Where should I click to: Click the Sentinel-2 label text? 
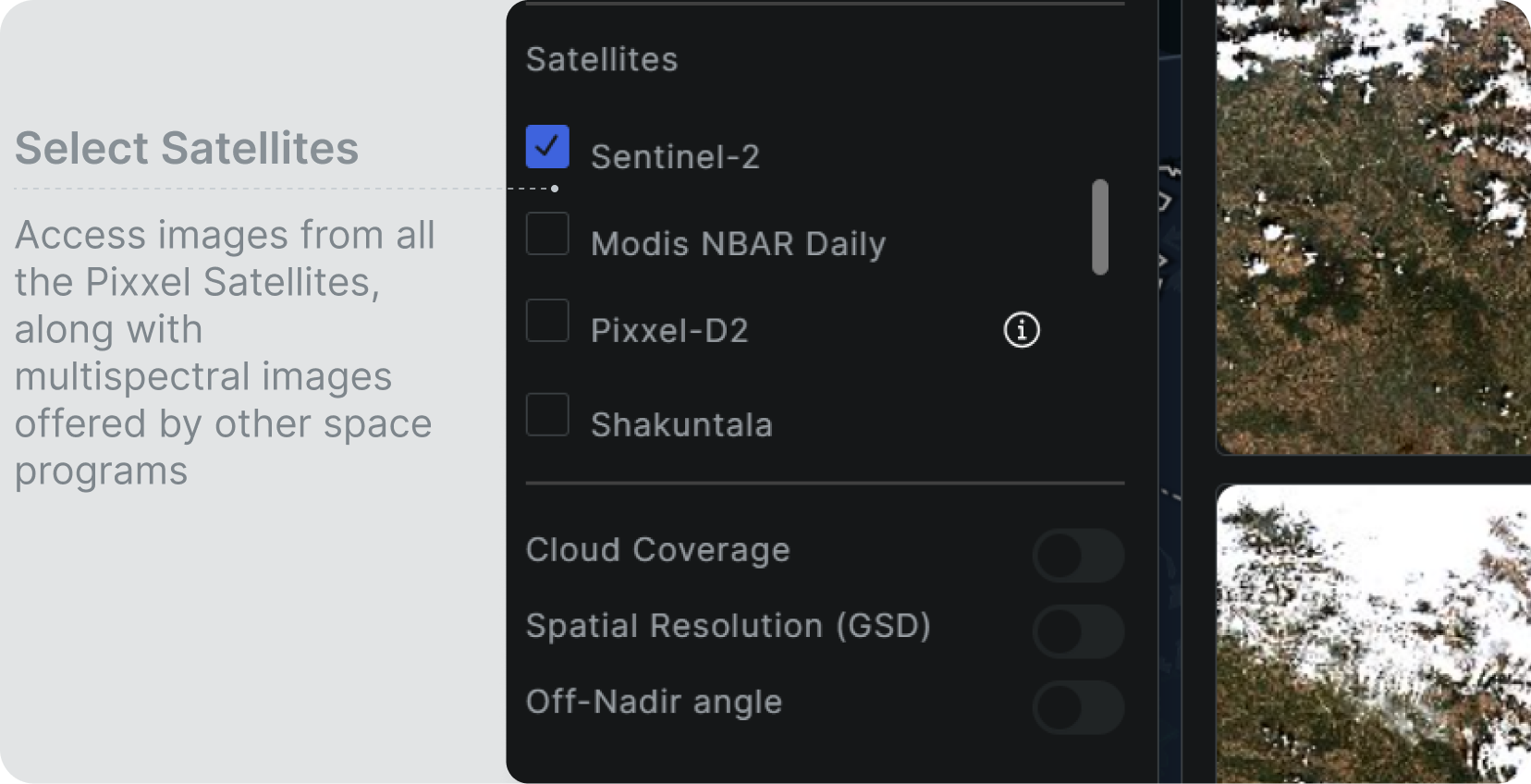(x=675, y=157)
